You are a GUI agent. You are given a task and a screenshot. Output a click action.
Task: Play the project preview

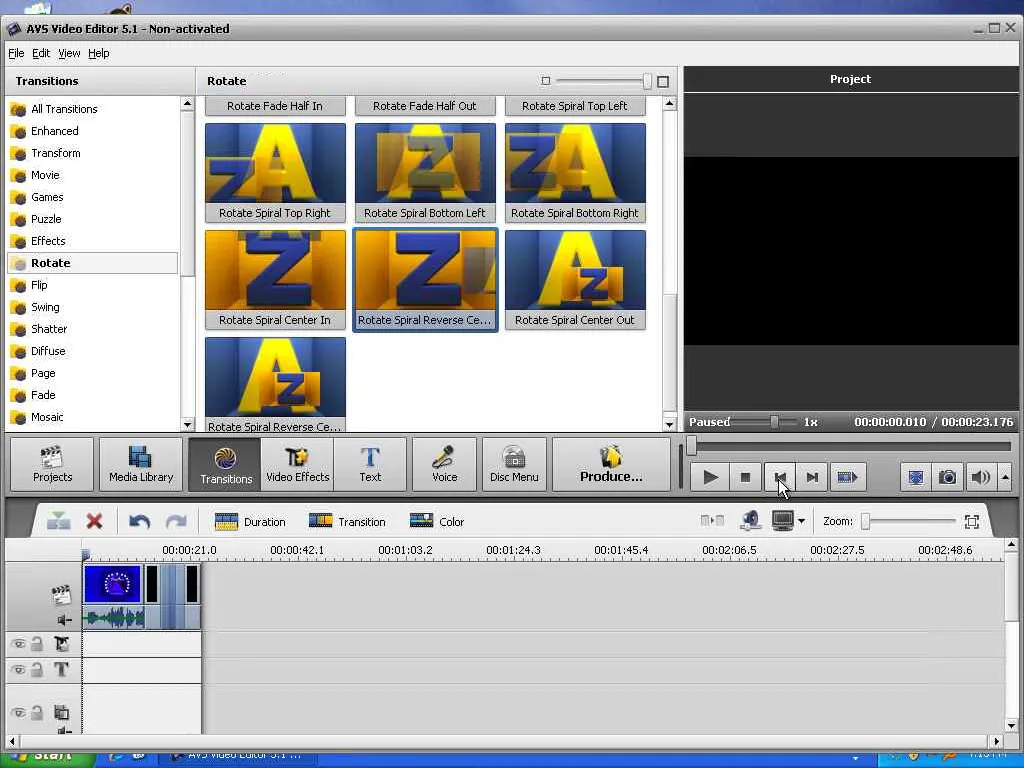tap(711, 477)
